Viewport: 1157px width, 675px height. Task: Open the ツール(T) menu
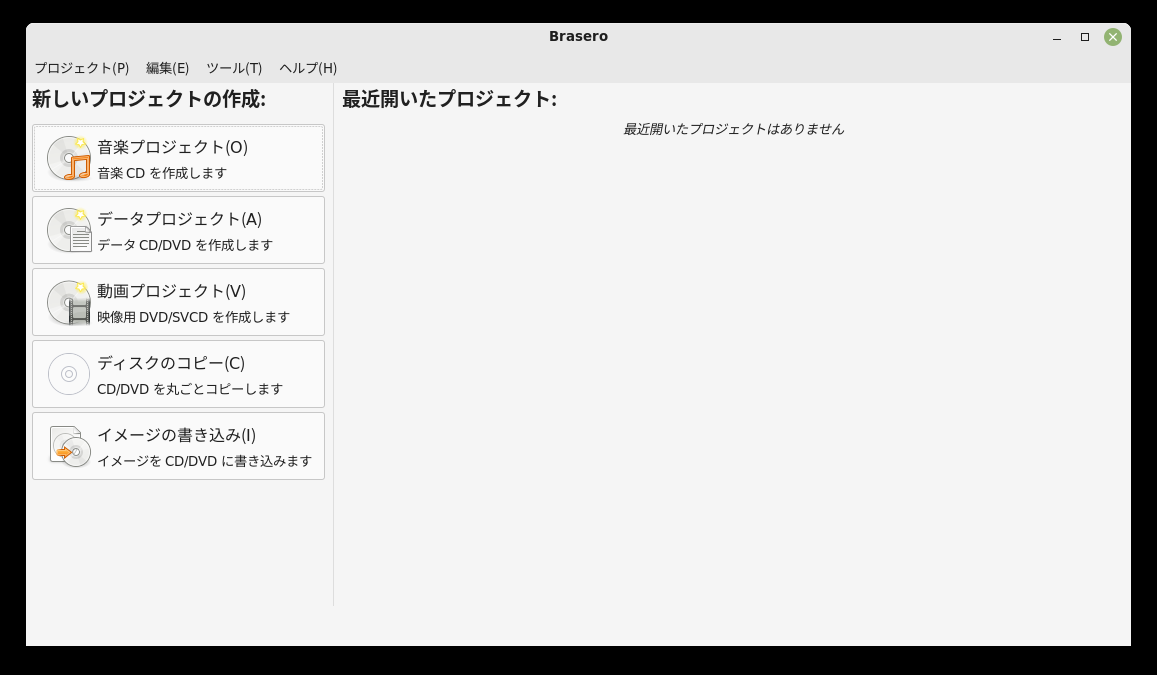point(234,68)
